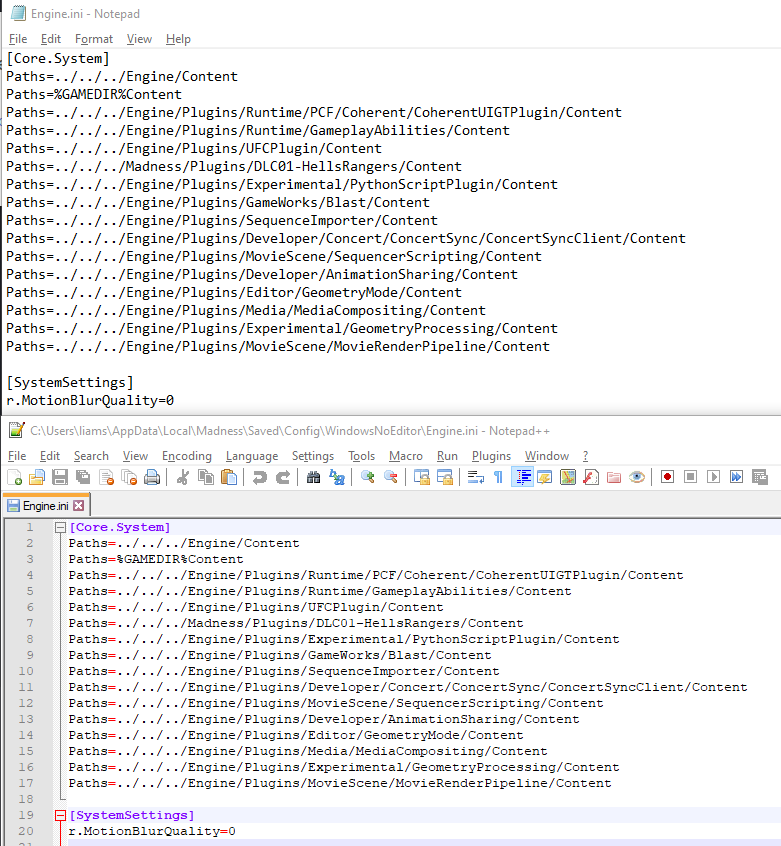Toggle synchronize vertical scrolling icon
Image resolution: width=781 pixels, height=846 pixels.
422,477
